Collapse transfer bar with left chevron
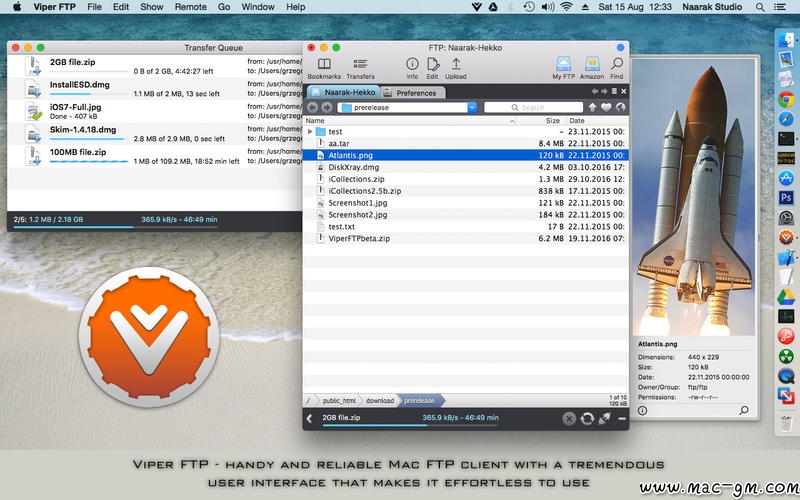 [309, 418]
